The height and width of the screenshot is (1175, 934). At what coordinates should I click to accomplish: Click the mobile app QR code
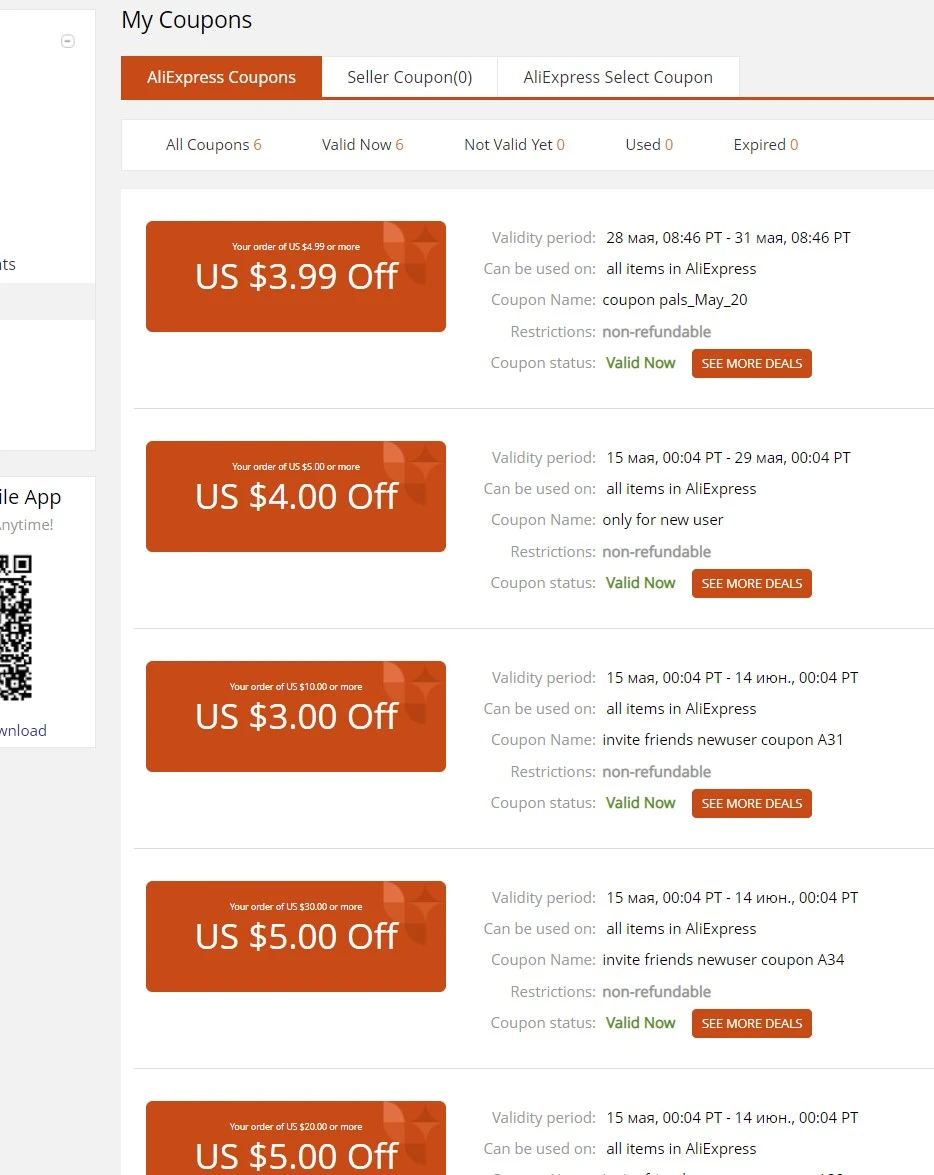click(16, 627)
